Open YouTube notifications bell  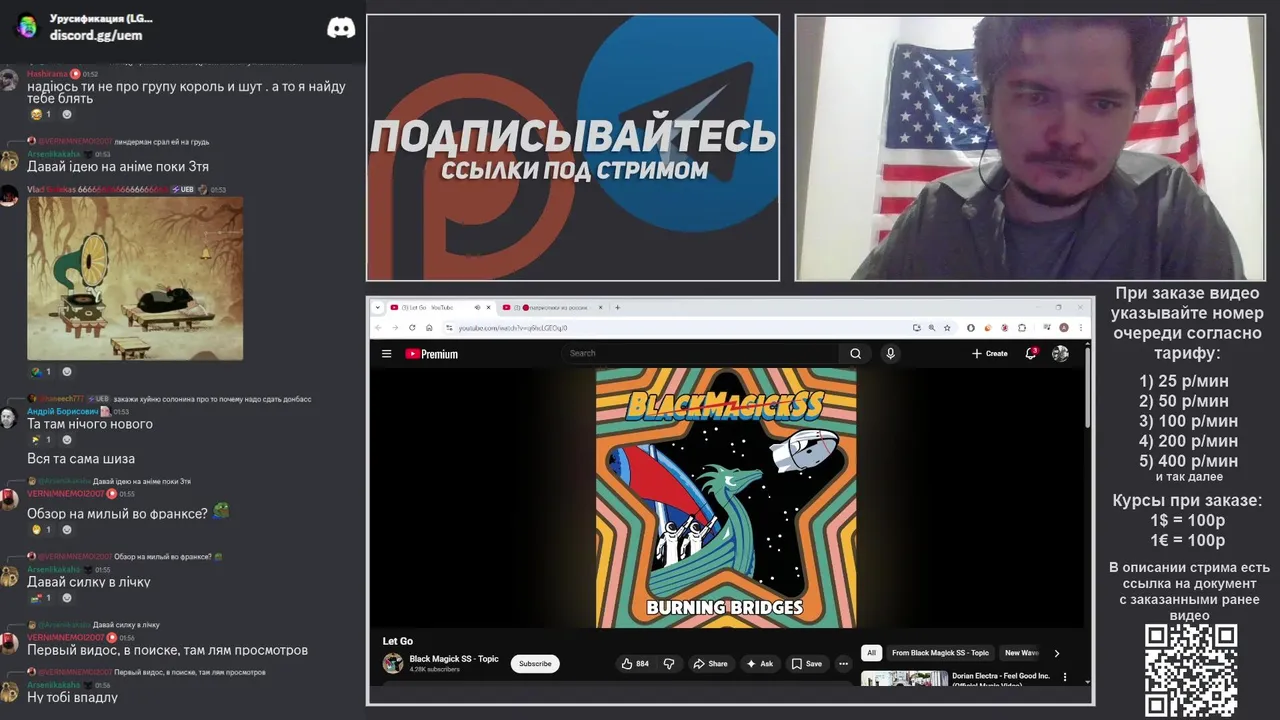point(1031,353)
